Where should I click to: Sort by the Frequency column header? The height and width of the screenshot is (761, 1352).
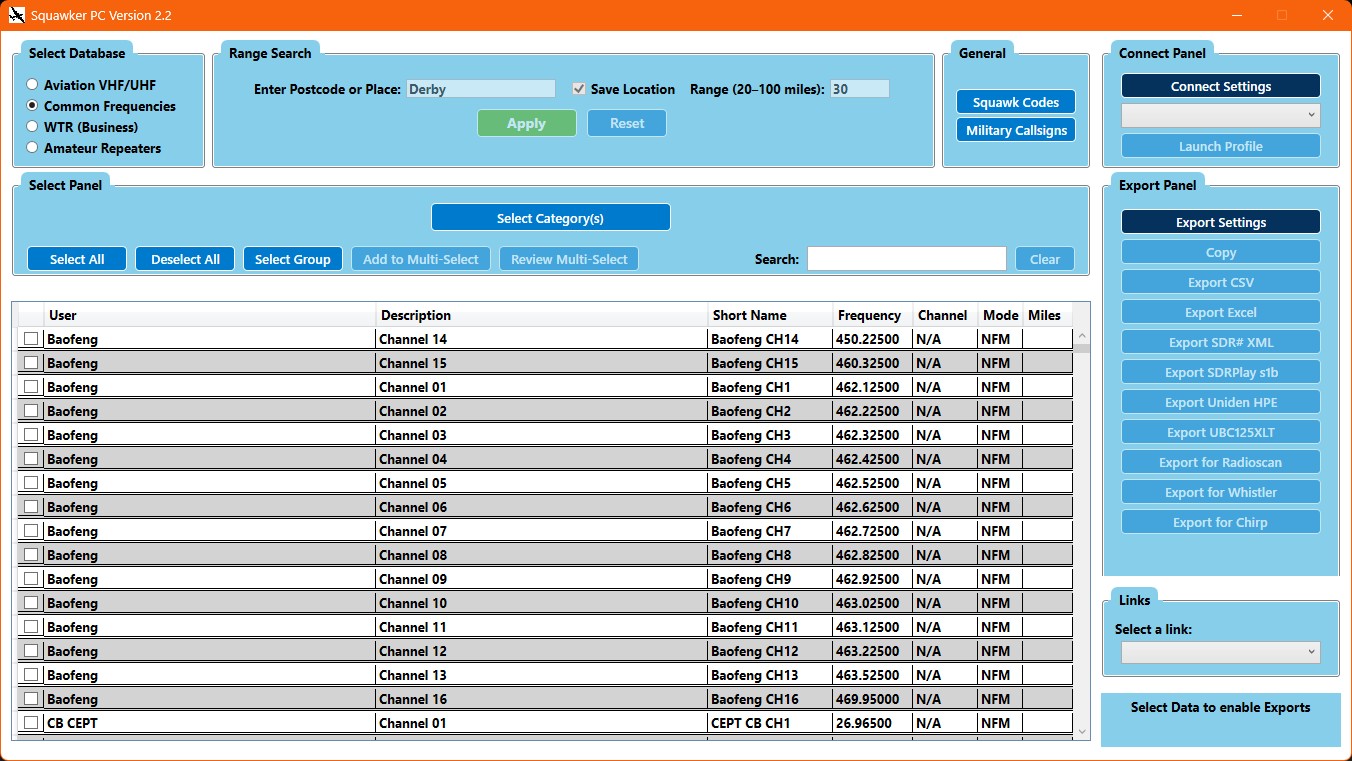point(872,315)
